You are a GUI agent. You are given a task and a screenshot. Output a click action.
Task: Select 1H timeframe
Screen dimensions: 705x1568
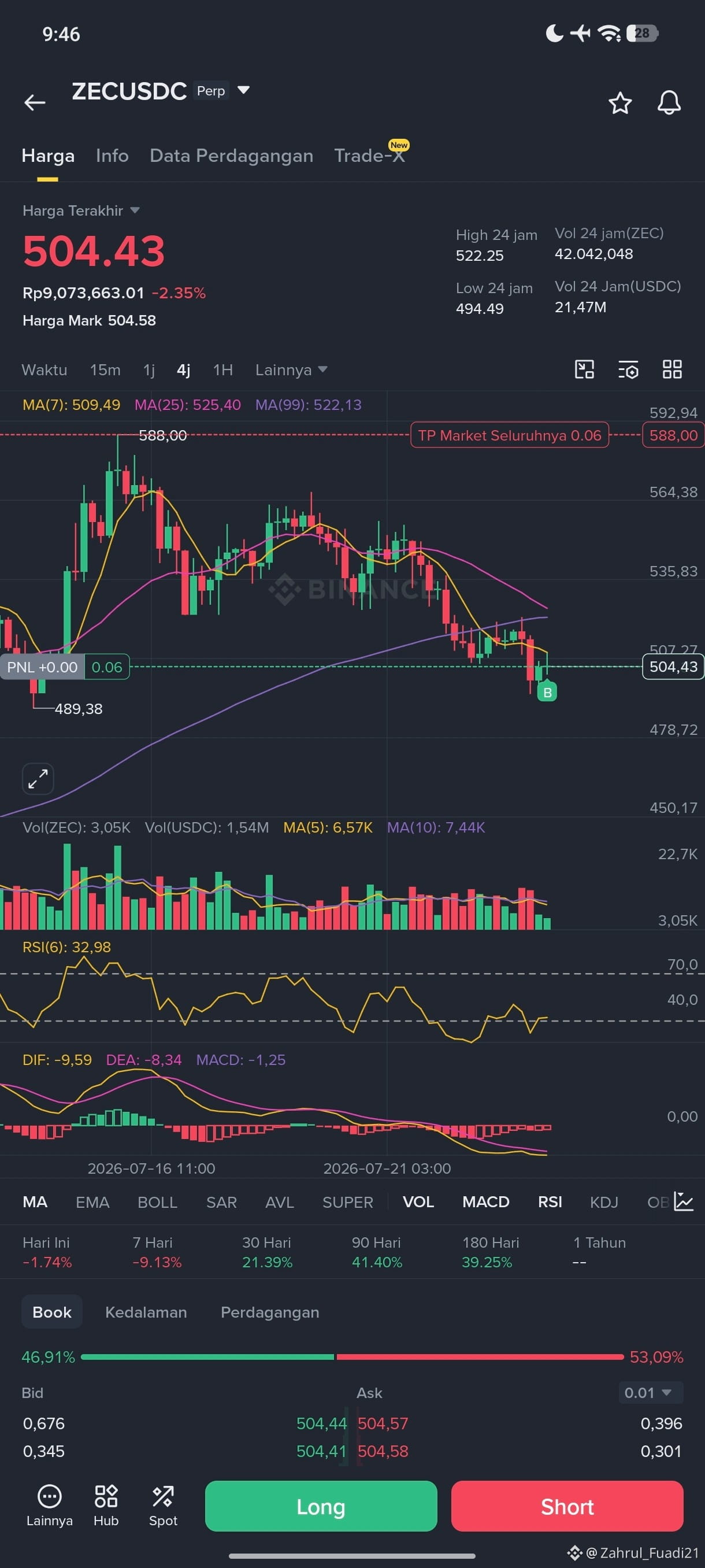click(222, 370)
